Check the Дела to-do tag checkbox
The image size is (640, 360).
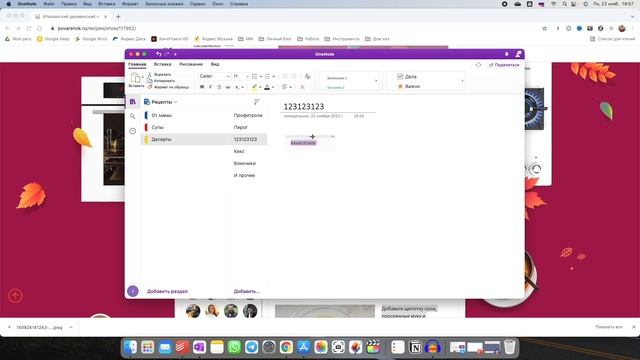click(400, 76)
